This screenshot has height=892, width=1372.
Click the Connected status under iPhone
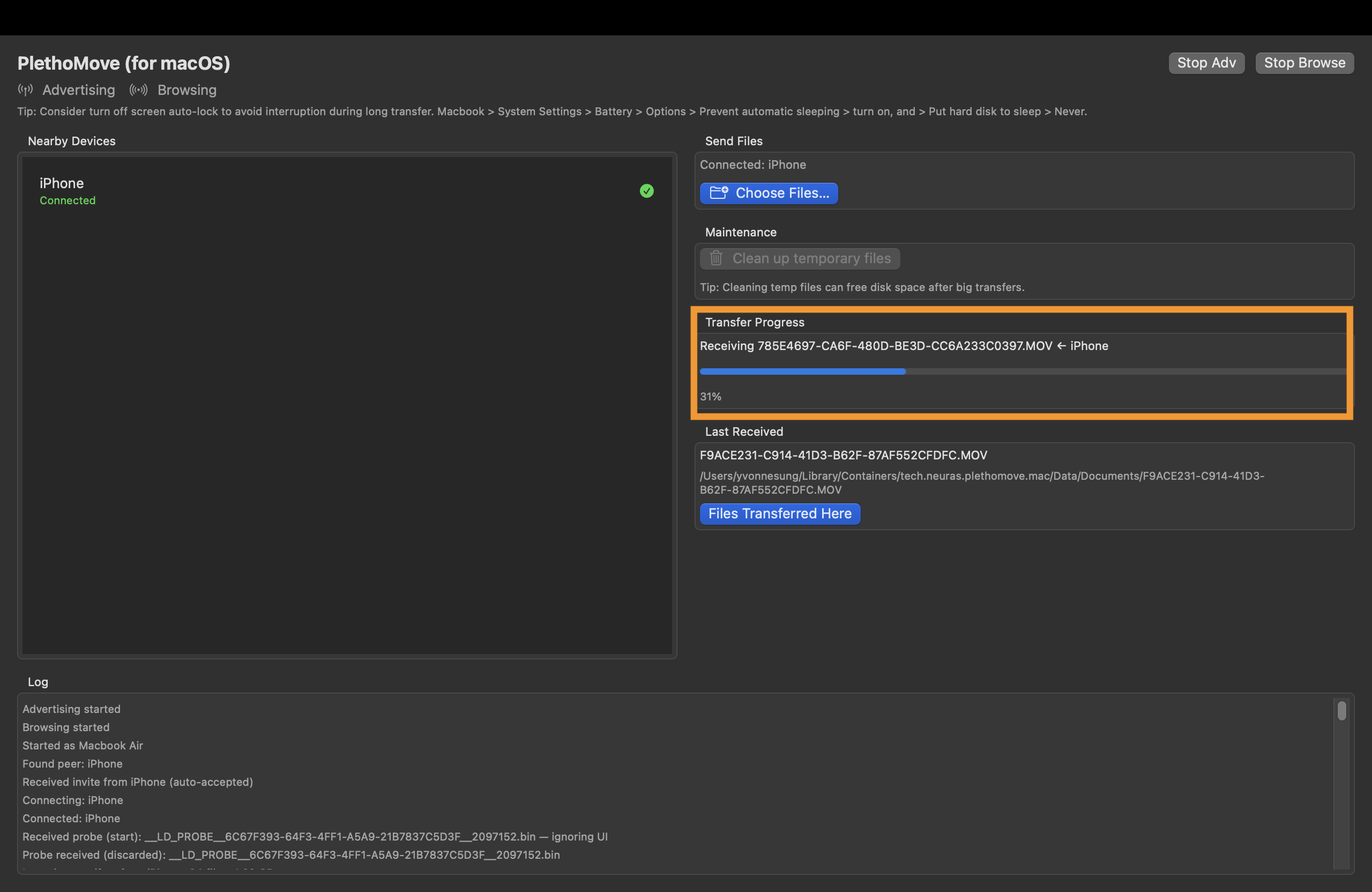click(68, 200)
